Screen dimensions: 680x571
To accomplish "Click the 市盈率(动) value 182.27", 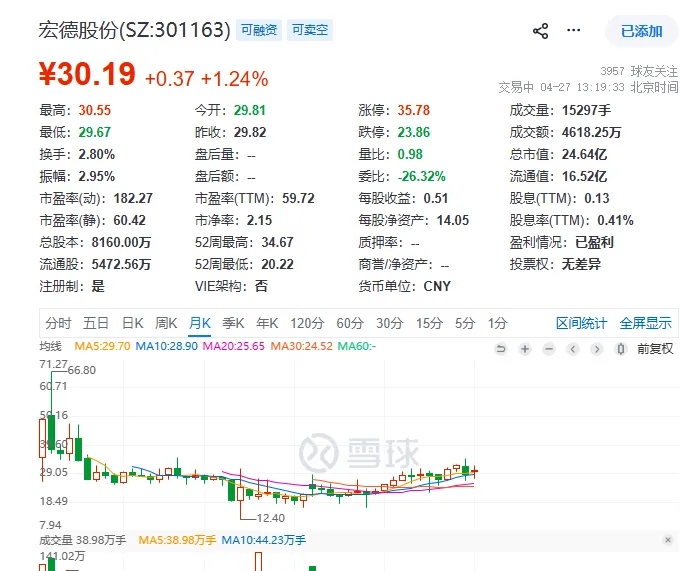I will click(x=133, y=199).
